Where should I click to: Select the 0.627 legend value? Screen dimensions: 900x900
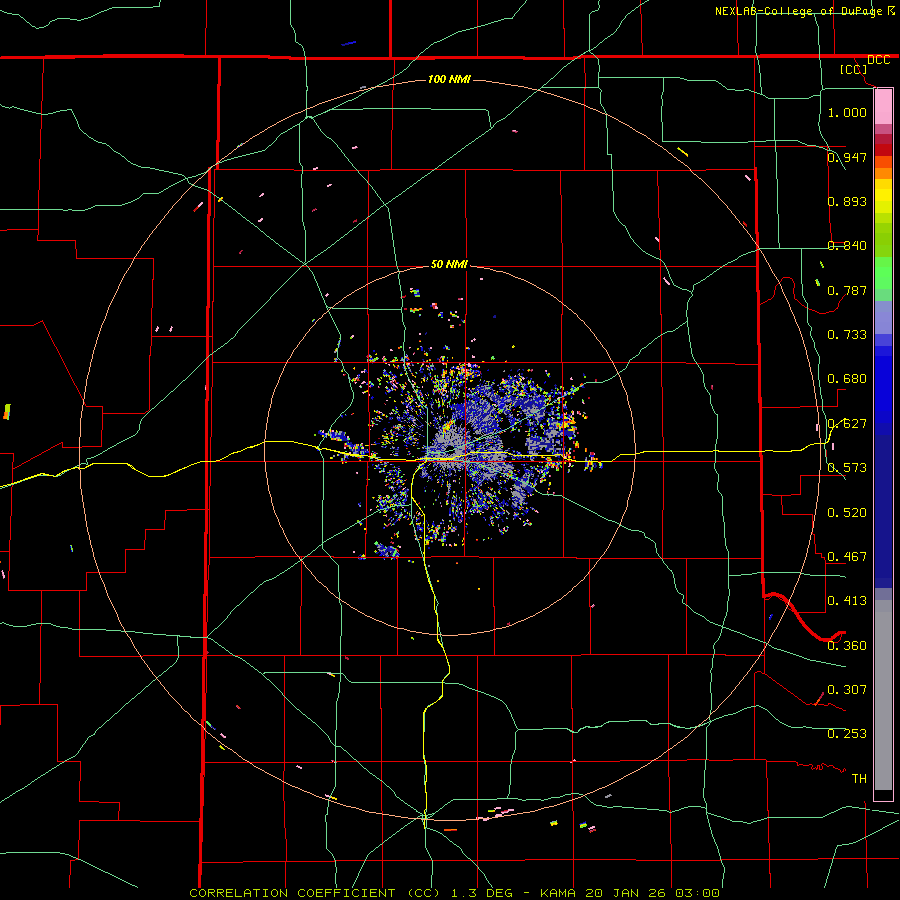(847, 424)
